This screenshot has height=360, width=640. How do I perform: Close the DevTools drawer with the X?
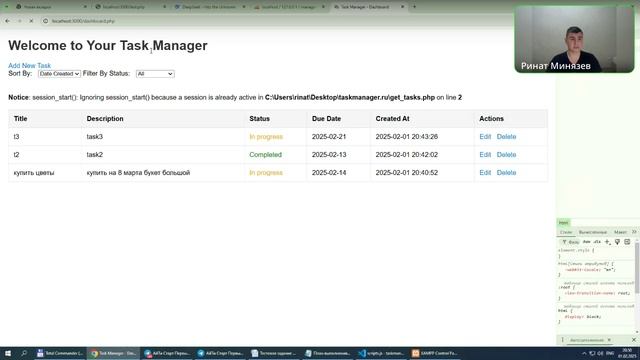pos(634,340)
